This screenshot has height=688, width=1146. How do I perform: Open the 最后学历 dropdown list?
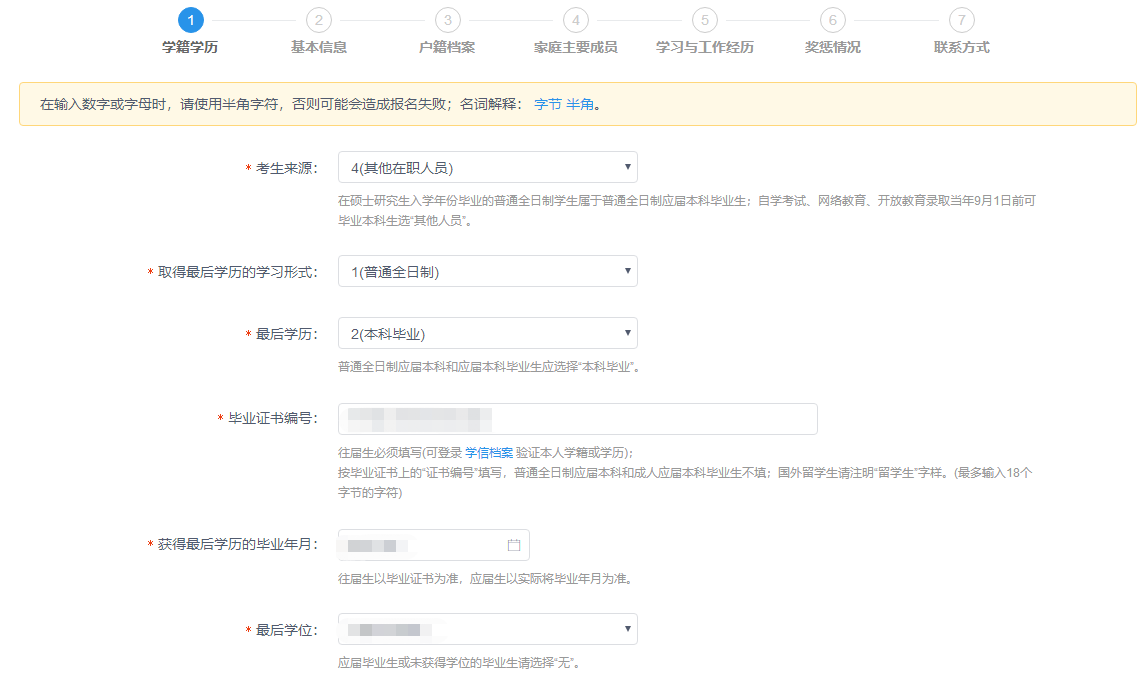pyautogui.click(x=487, y=332)
